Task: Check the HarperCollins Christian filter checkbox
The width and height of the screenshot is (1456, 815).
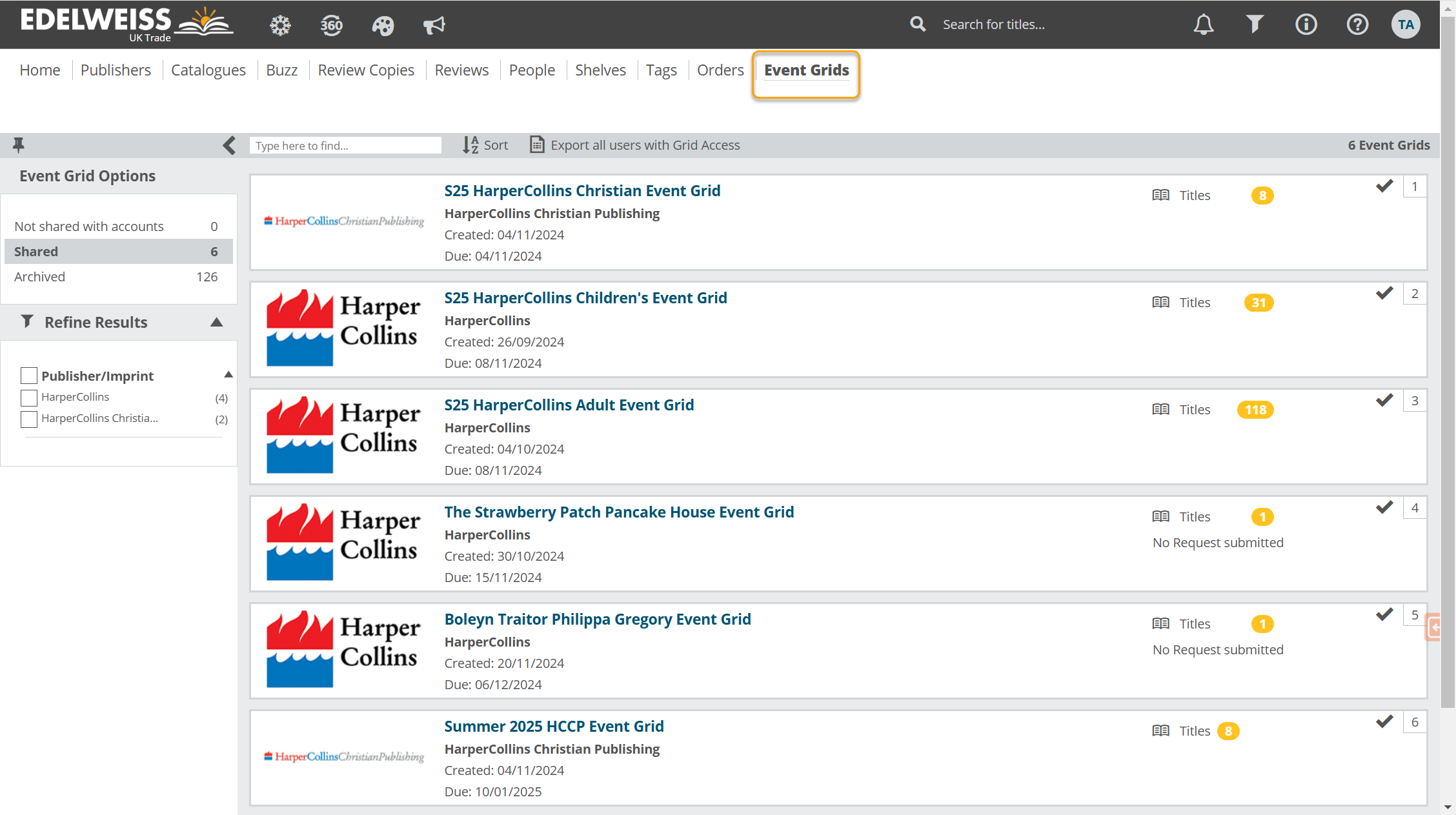Action: [29, 419]
